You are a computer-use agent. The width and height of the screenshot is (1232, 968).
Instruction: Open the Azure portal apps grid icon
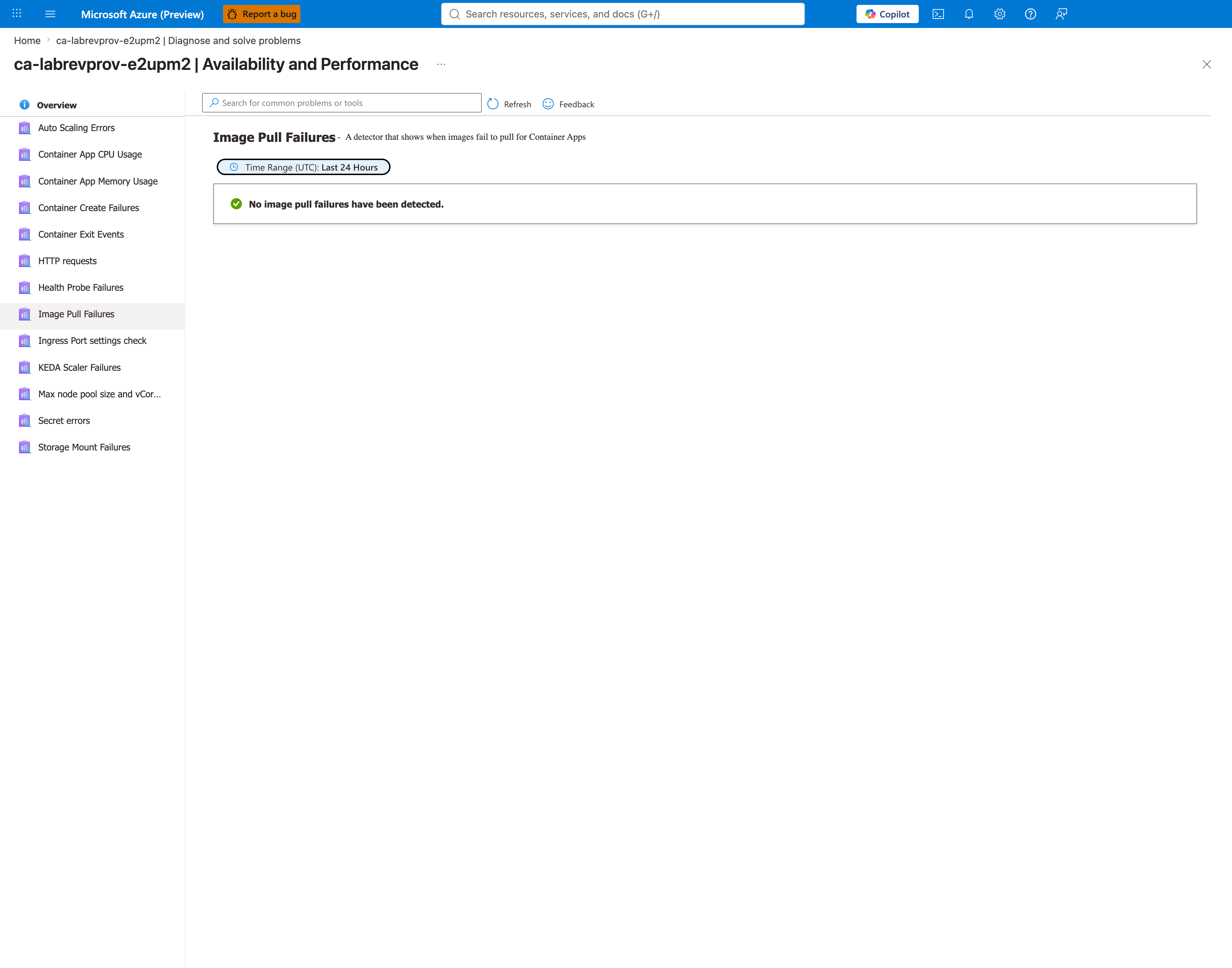tap(17, 14)
